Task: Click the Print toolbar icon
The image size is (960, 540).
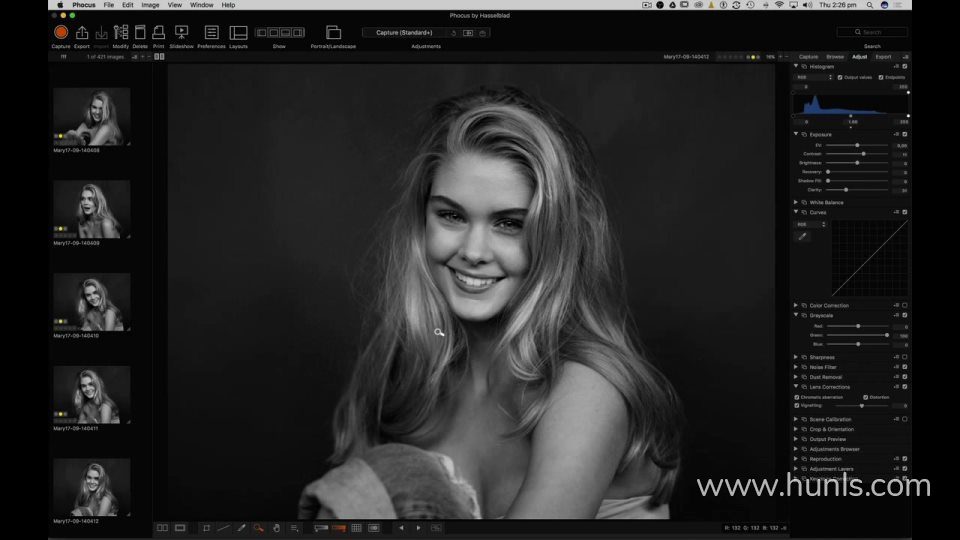Action: pos(159,32)
